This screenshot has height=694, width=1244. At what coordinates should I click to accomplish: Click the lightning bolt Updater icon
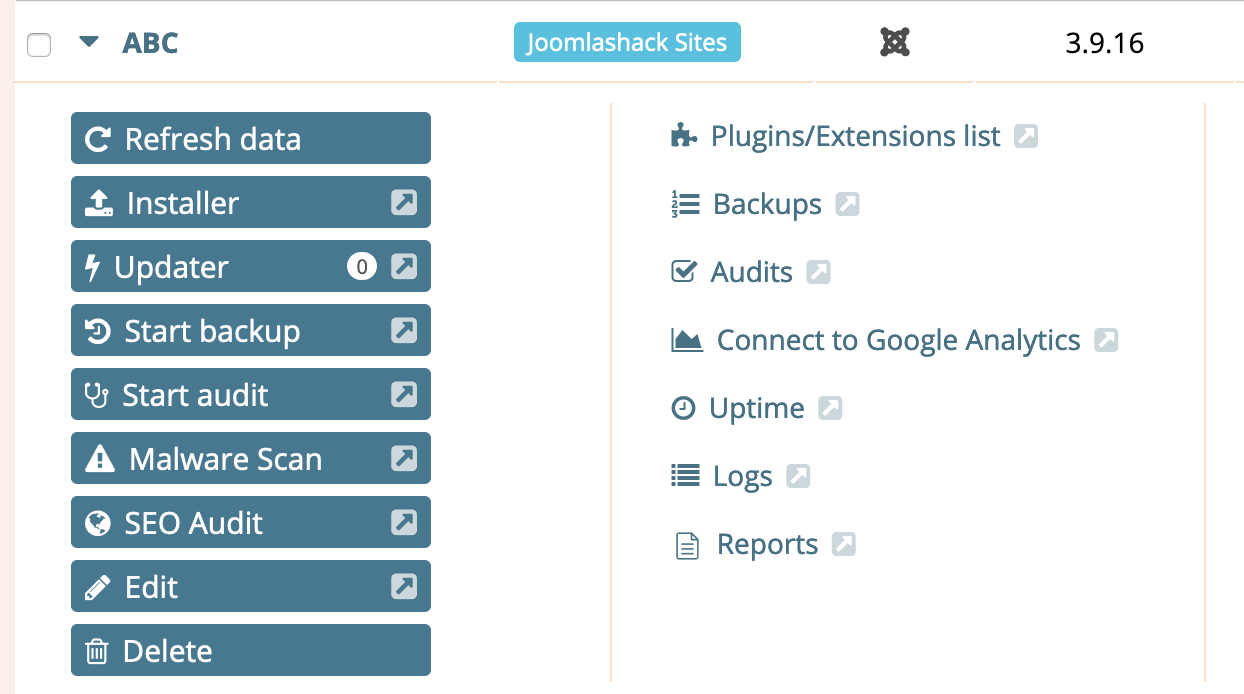pyautogui.click(x=93, y=268)
